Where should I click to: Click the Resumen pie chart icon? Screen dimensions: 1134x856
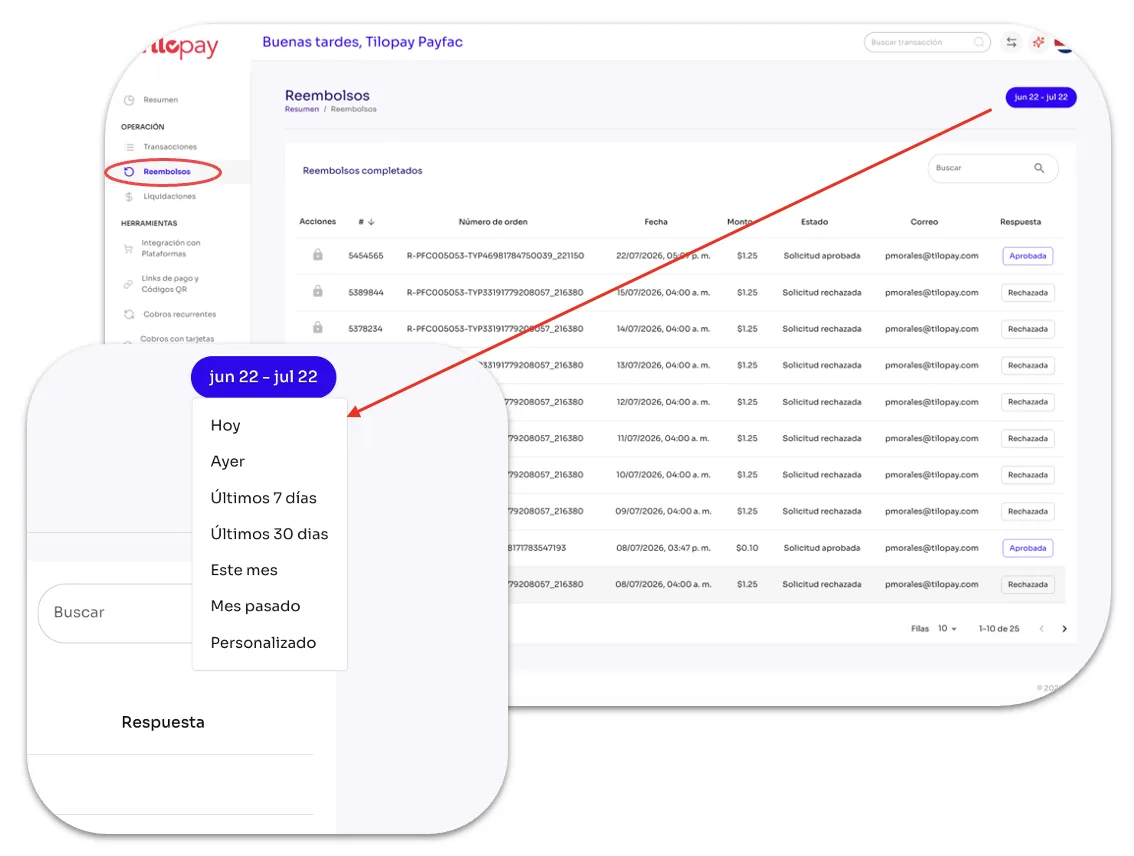pos(129,100)
